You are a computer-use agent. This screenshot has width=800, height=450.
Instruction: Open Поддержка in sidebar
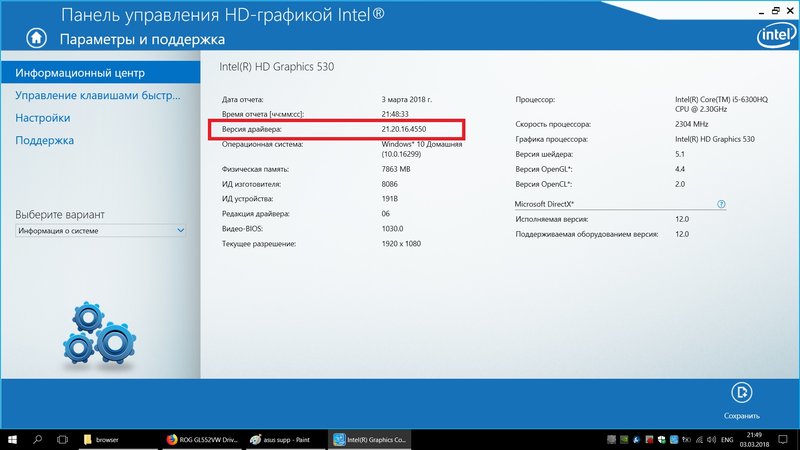pyautogui.click(x=44, y=140)
